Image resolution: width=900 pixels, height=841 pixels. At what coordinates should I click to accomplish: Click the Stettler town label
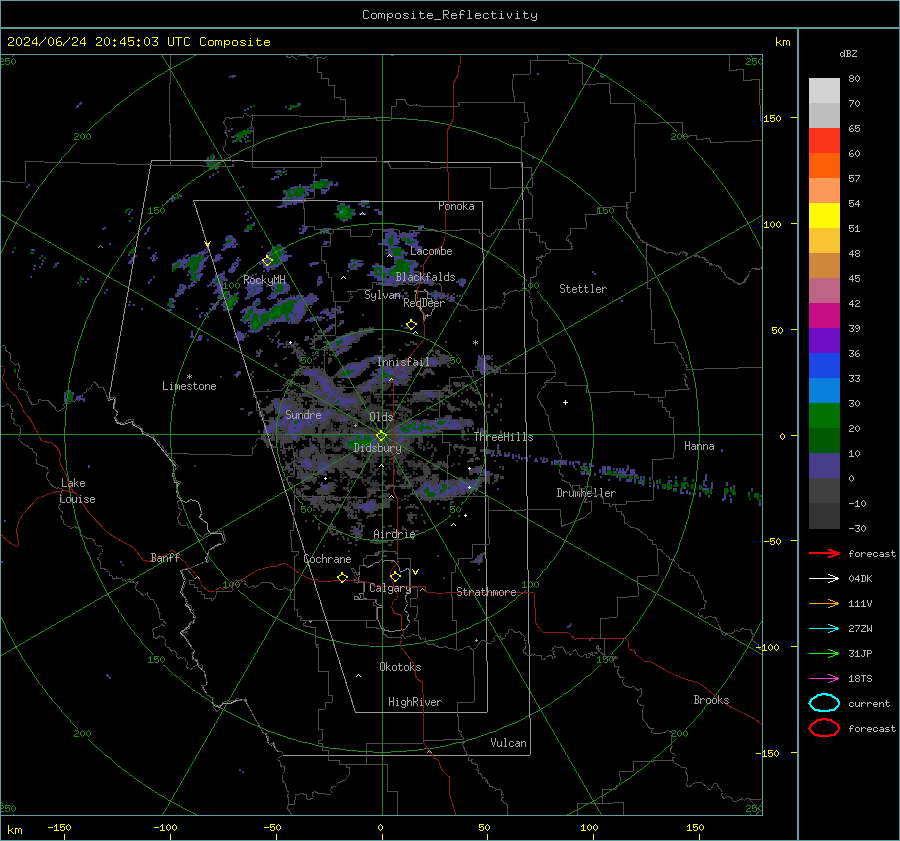pos(583,289)
